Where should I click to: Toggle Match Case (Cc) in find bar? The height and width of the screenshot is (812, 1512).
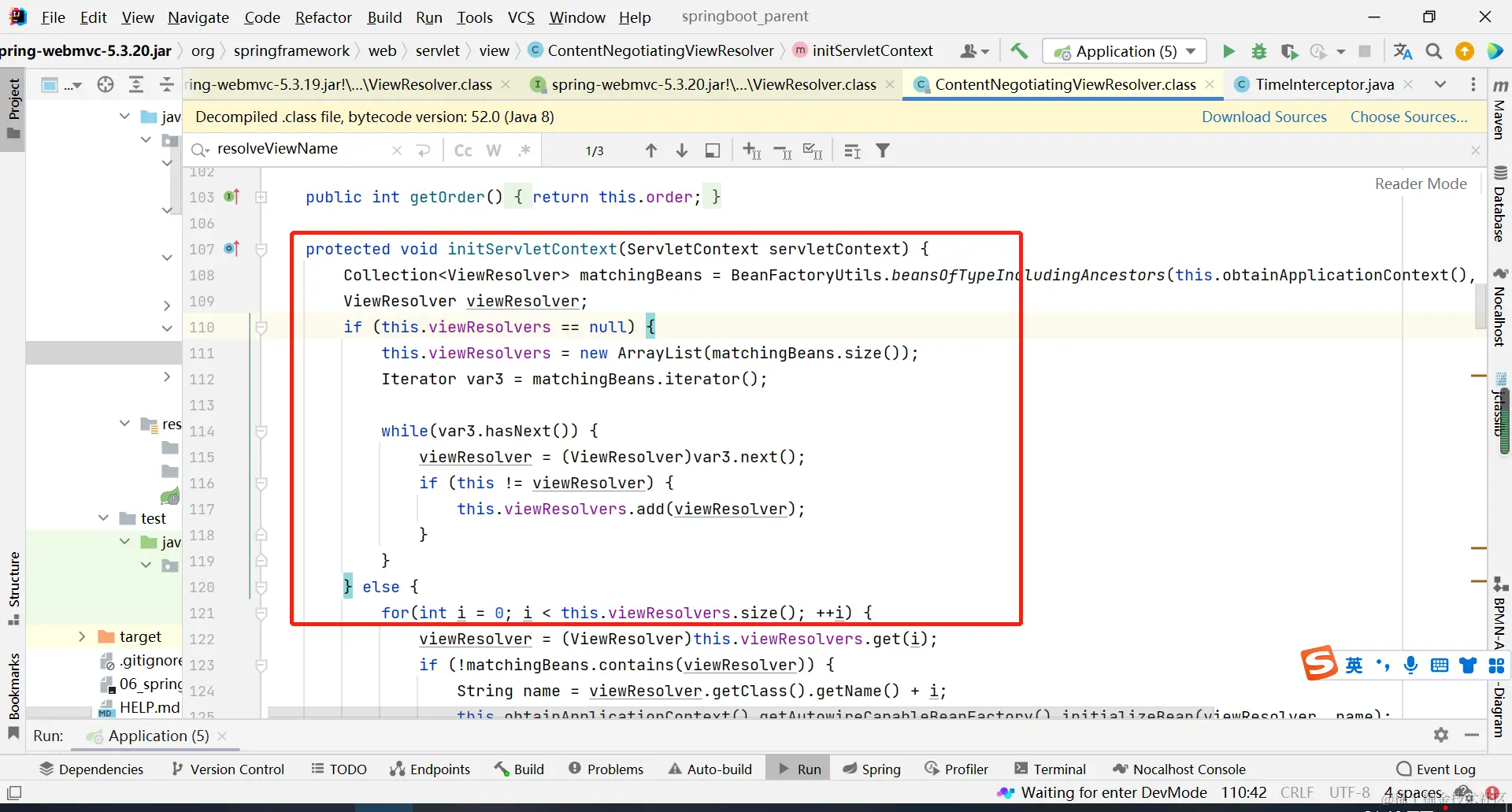coord(463,150)
